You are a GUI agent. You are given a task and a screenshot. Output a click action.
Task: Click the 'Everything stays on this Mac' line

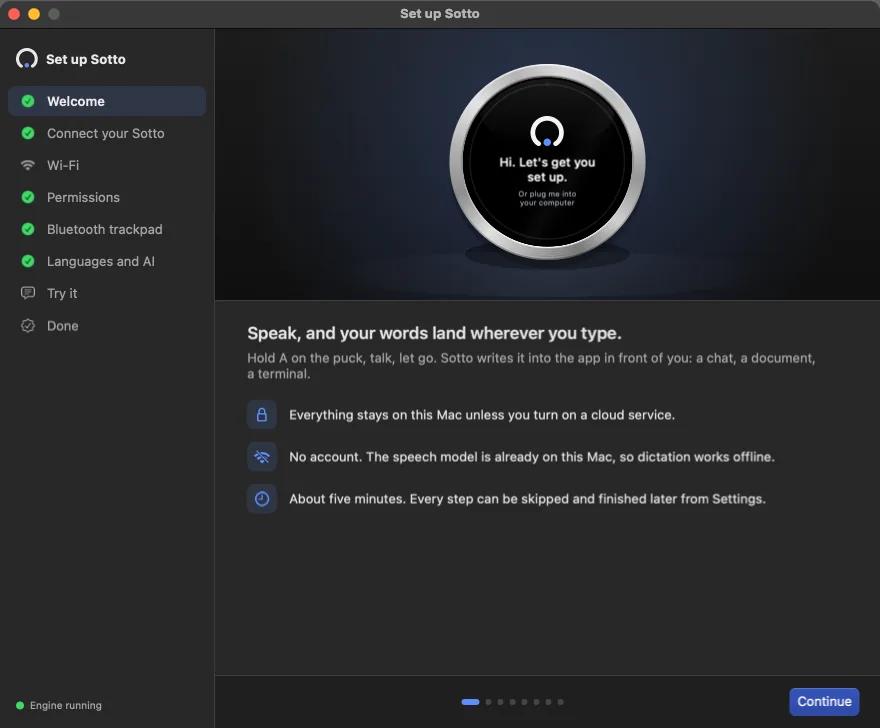pos(482,415)
